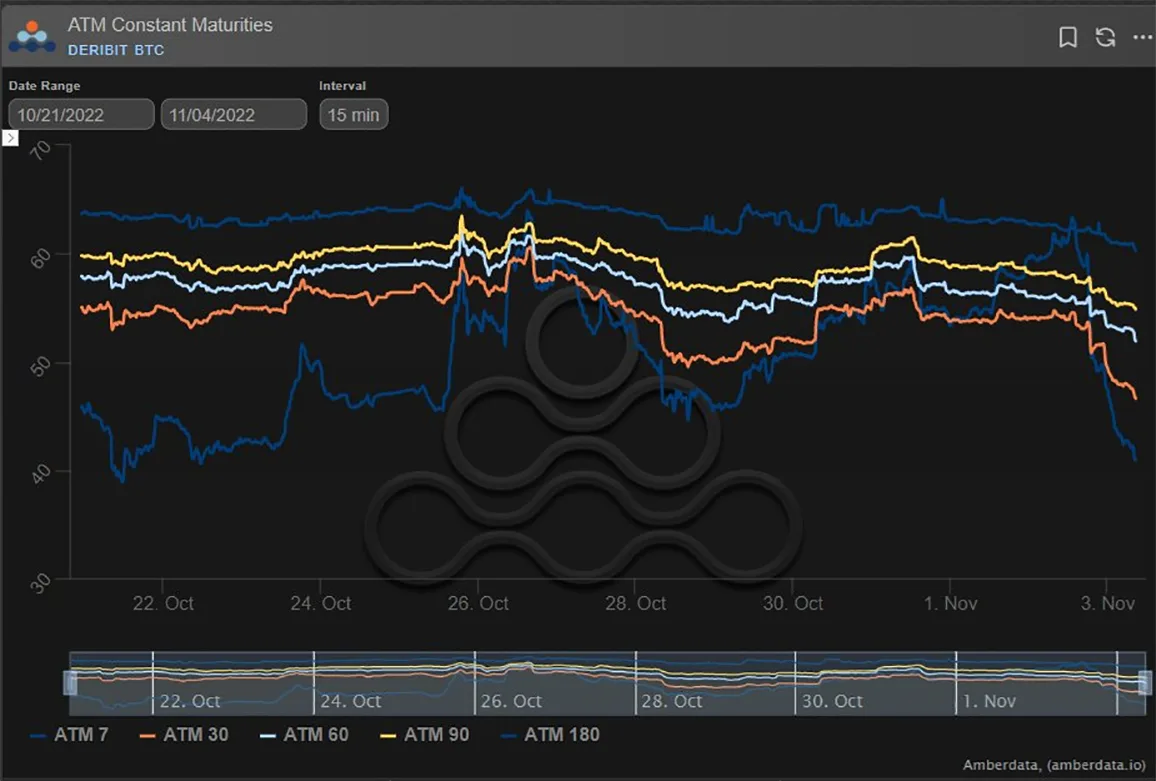
Task: Open the three-dots more options menu
Action: pos(1142,37)
